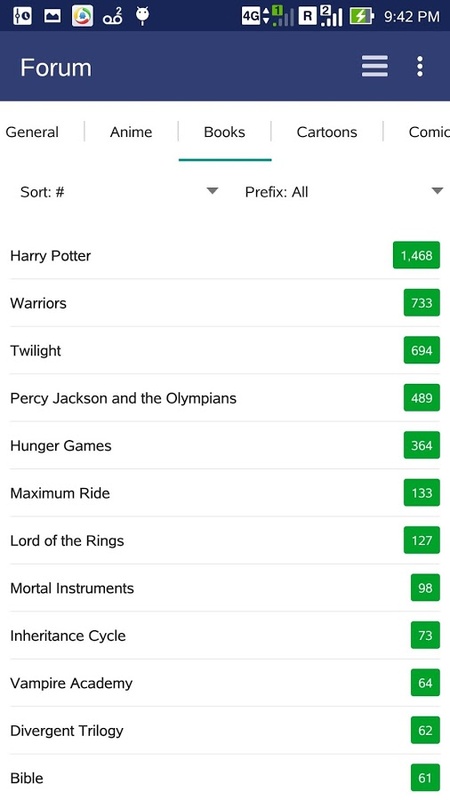The width and height of the screenshot is (450, 800).
Task: Switch to the Cartoons tab
Action: [327, 132]
